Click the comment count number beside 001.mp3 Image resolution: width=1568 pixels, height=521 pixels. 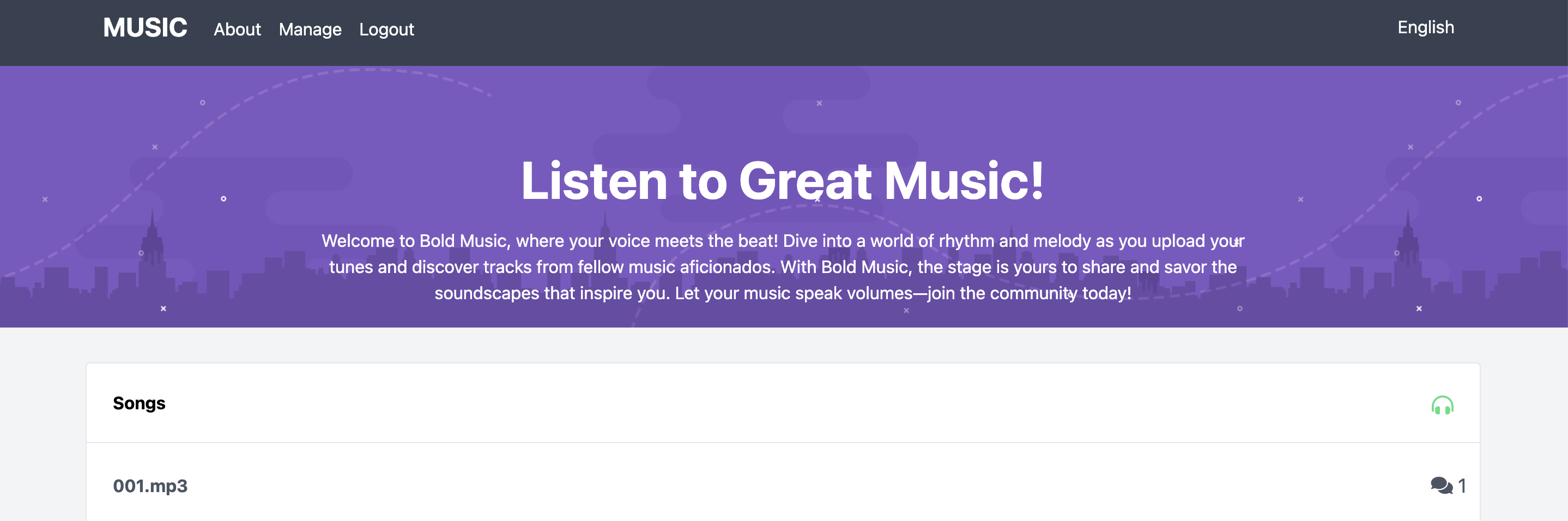(x=1462, y=486)
